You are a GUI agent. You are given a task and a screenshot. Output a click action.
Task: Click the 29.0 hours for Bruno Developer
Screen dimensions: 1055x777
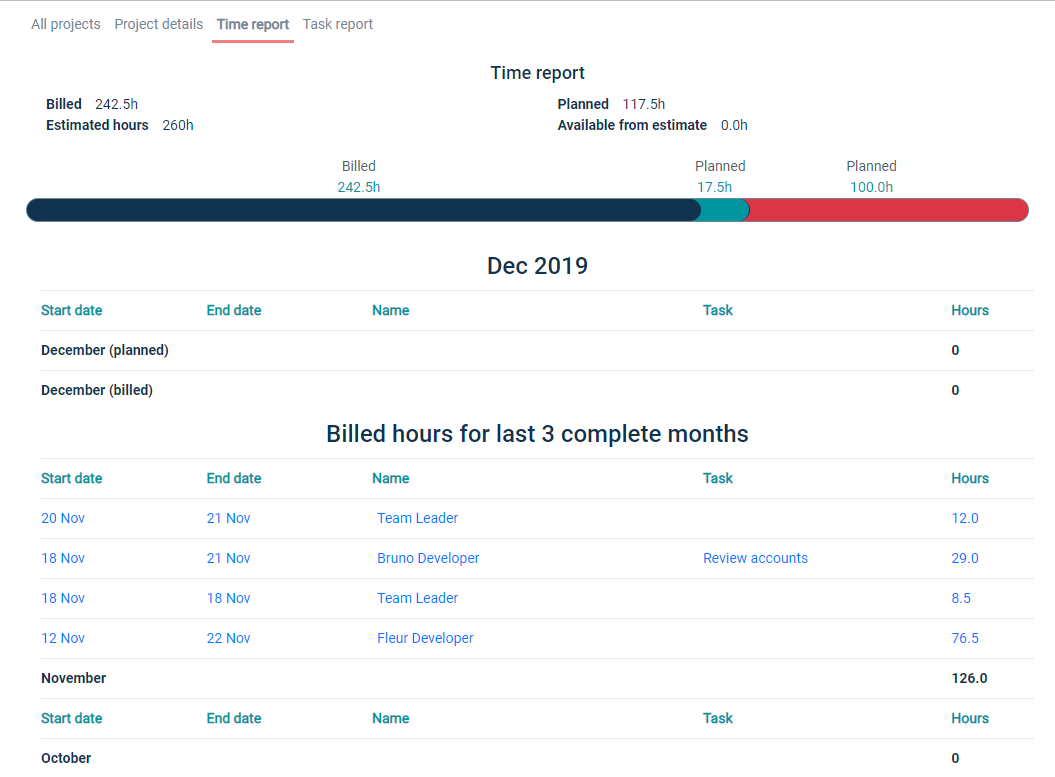tap(964, 558)
